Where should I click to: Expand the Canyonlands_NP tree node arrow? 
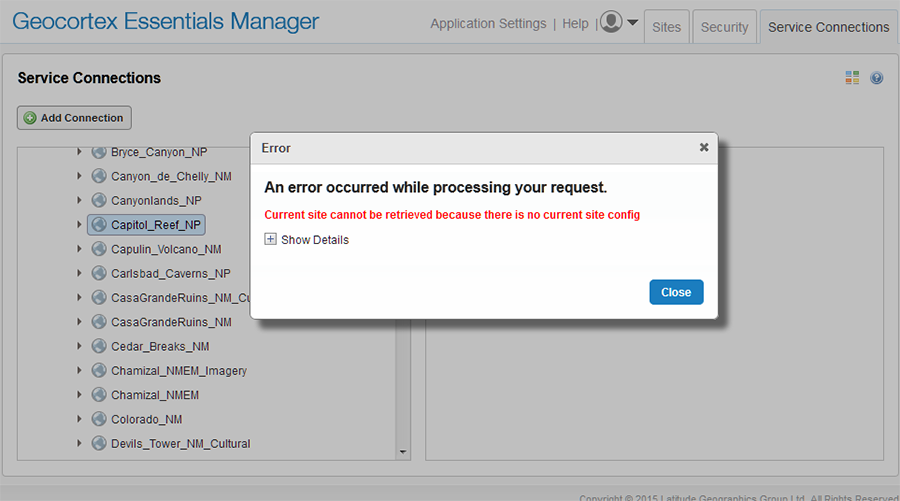79,200
